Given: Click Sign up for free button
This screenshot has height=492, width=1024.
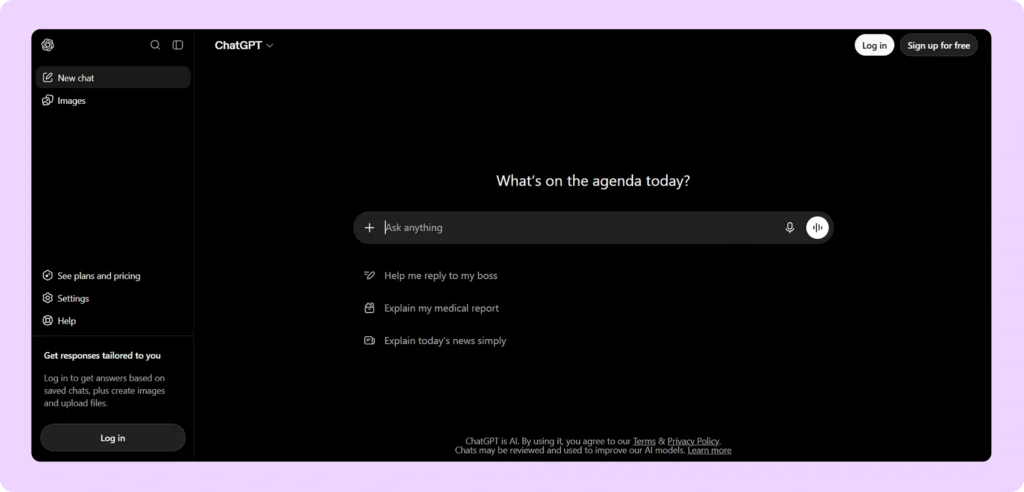Looking at the screenshot, I should (938, 45).
